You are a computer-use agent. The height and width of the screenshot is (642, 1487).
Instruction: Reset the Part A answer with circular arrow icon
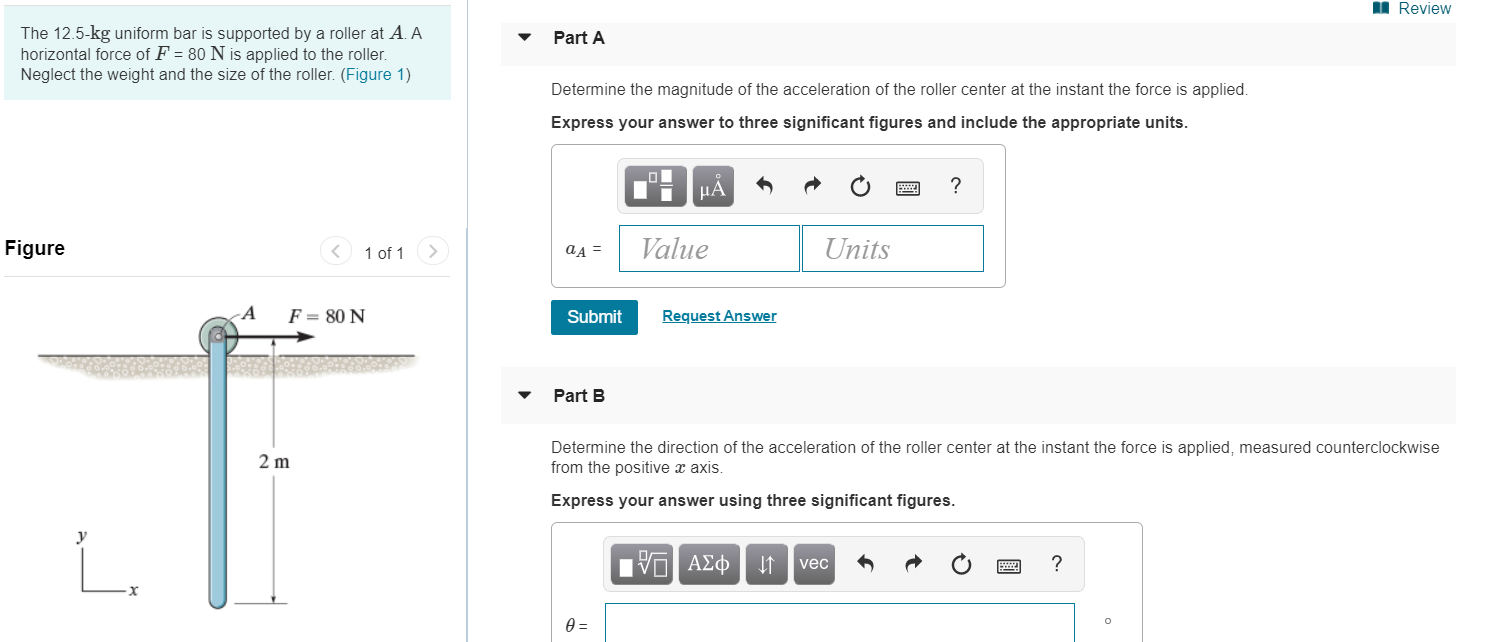[x=859, y=185]
